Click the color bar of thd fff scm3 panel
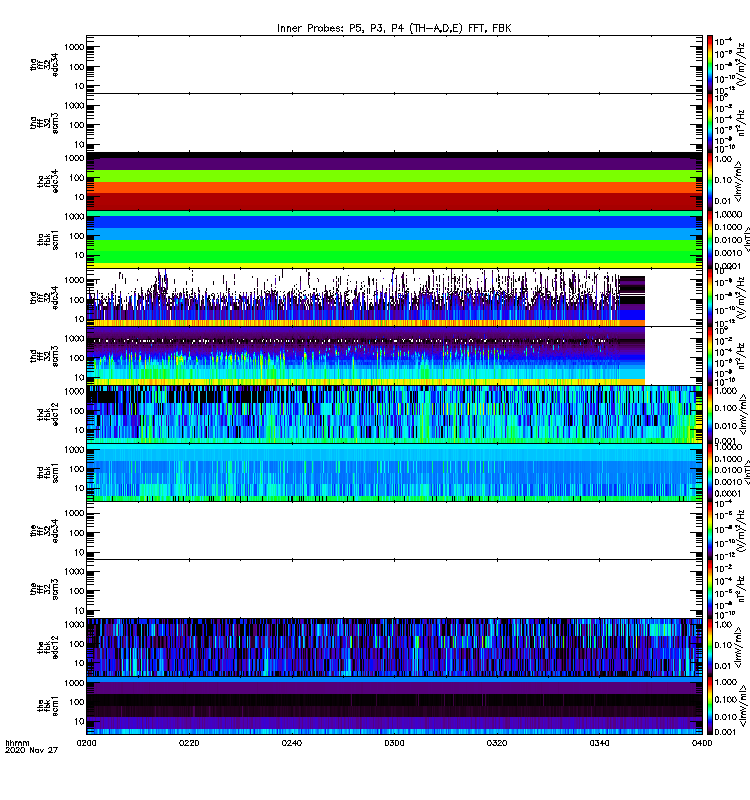The width and height of the screenshot is (750, 800). [x=710, y=356]
